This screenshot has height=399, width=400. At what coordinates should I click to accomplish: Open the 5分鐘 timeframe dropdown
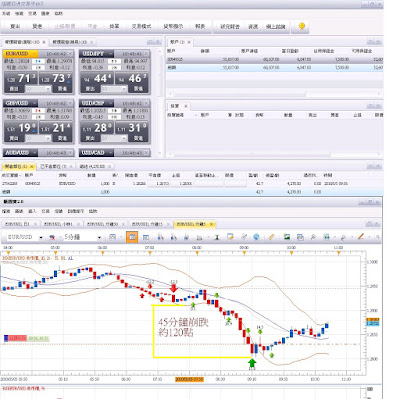point(99,237)
